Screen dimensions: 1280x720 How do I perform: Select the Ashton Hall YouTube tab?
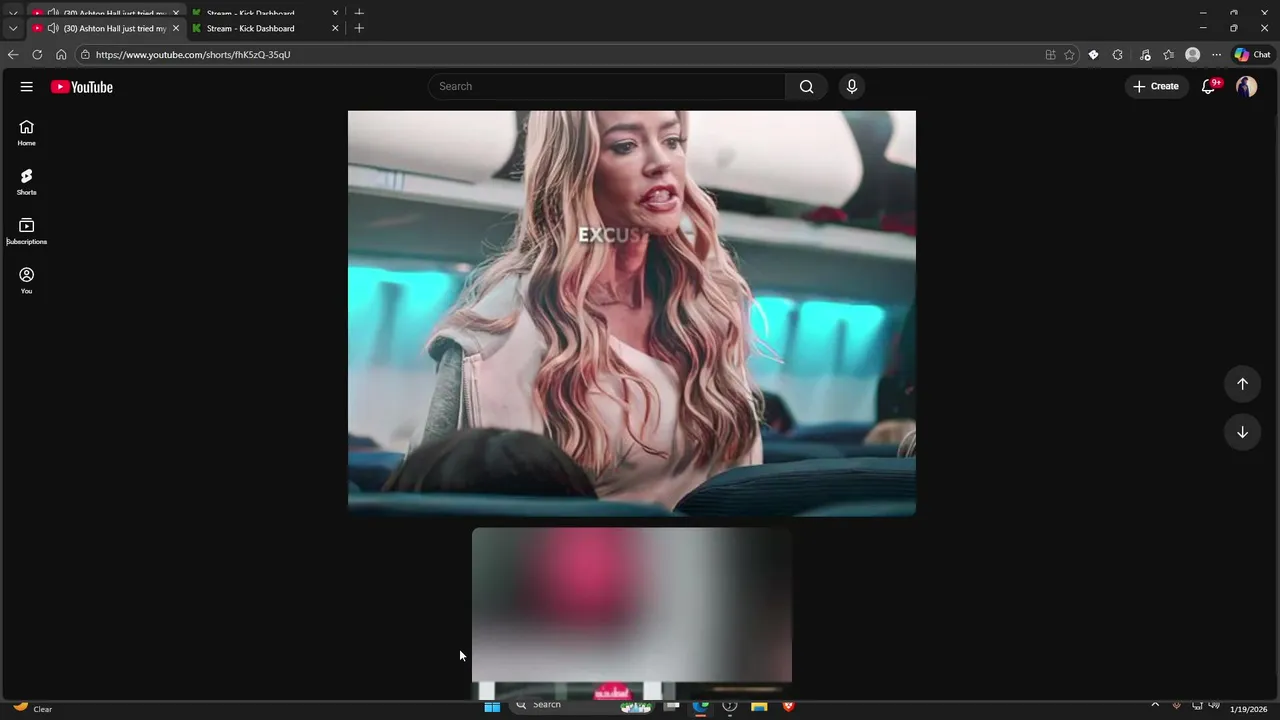click(x=107, y=28)
